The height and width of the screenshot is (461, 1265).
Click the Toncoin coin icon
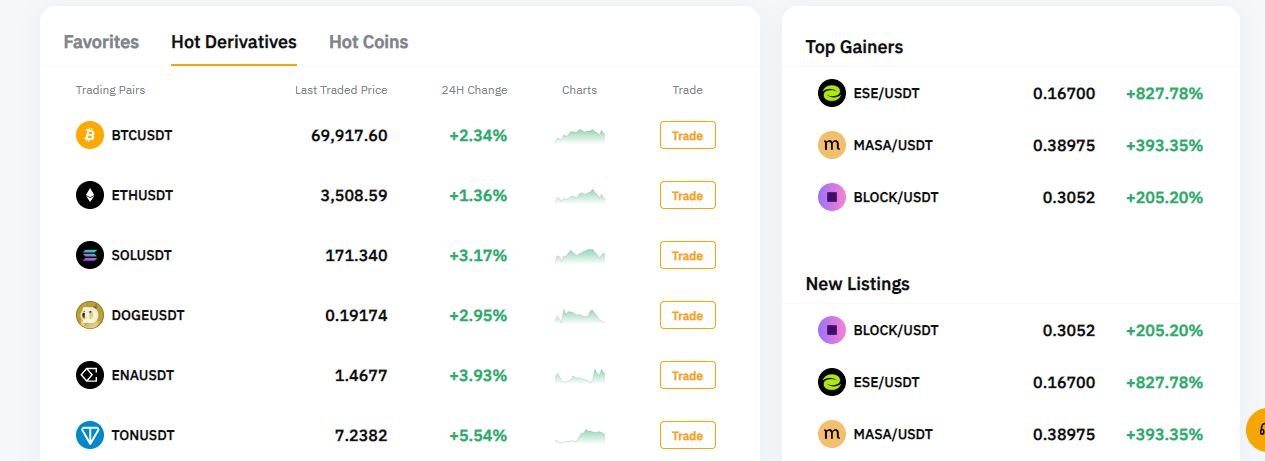point(90,435)
